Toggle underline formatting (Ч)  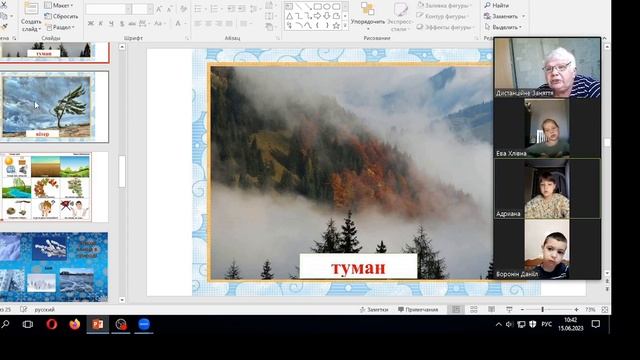click(111, 24)
